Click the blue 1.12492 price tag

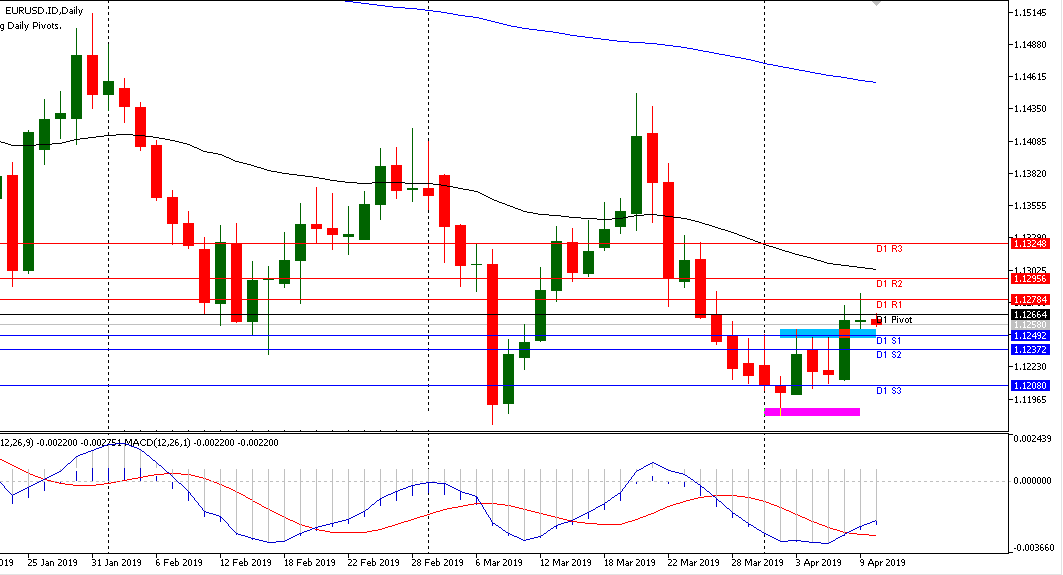(1030, 336)
